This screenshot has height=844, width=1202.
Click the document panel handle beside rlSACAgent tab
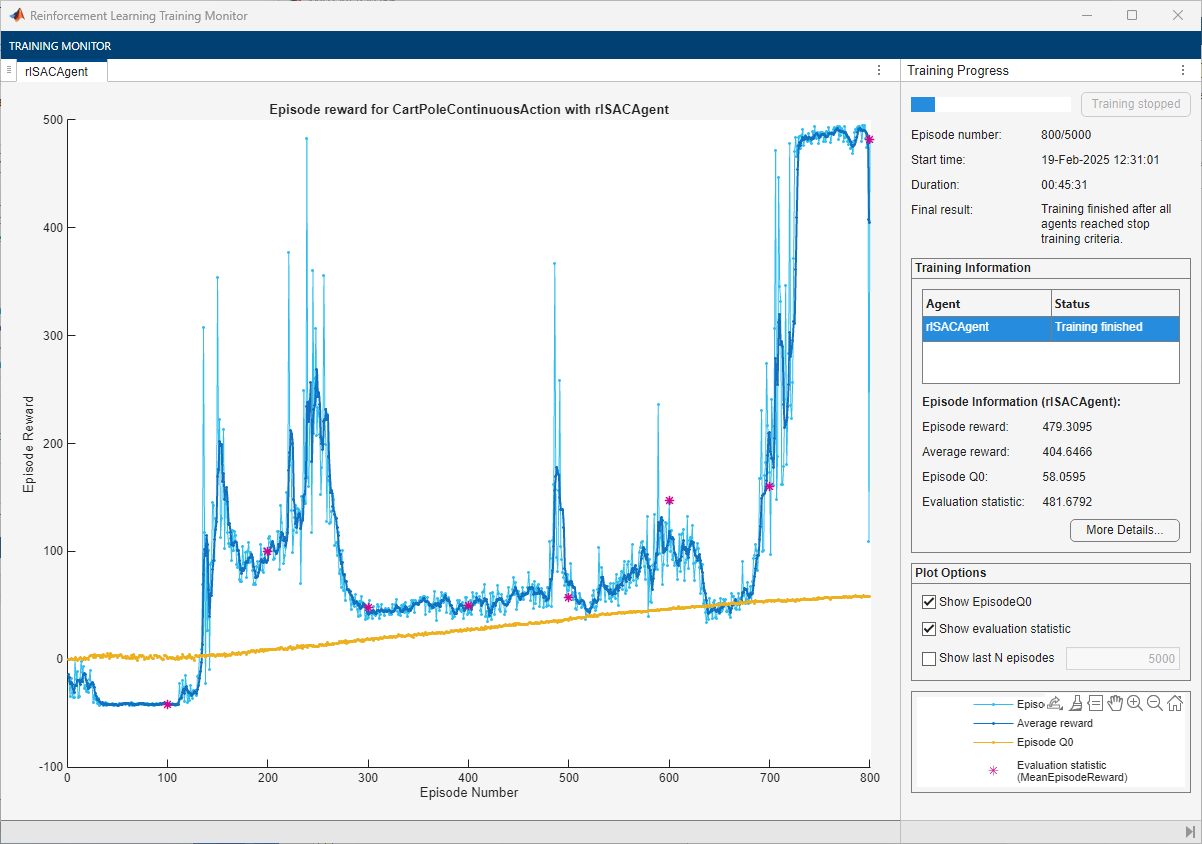click(x=8, y=70)
